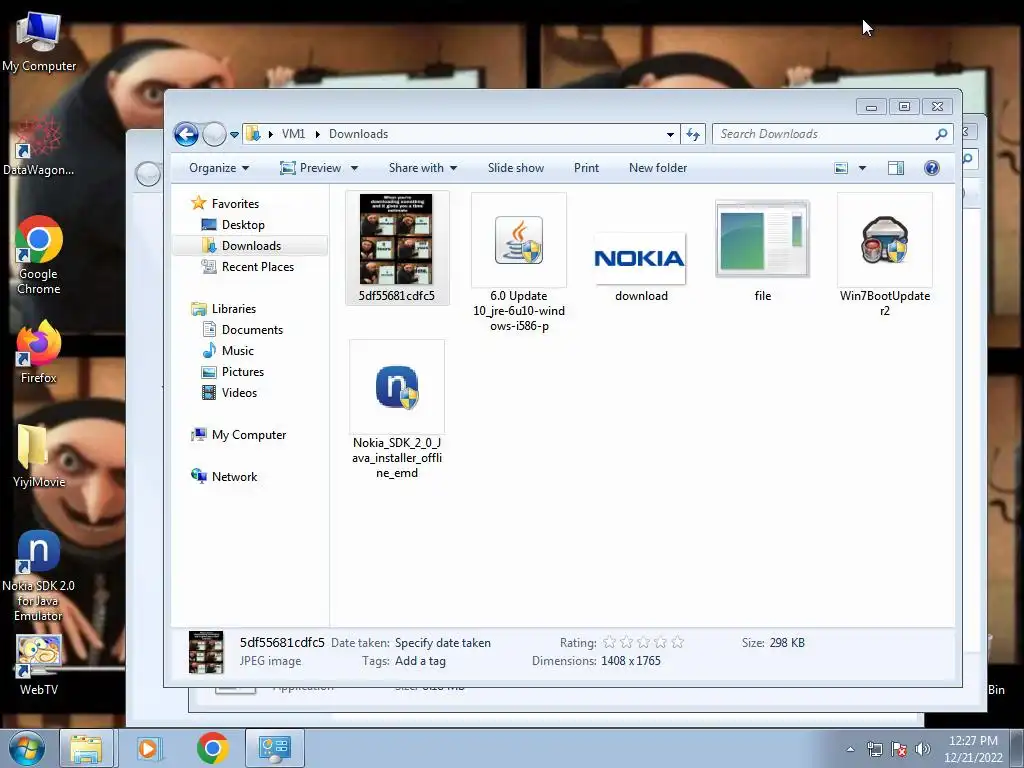Viewport: 1024px width, 768px height.
Task: Open Action Center flag tray icon
Action: coord(899,749)
